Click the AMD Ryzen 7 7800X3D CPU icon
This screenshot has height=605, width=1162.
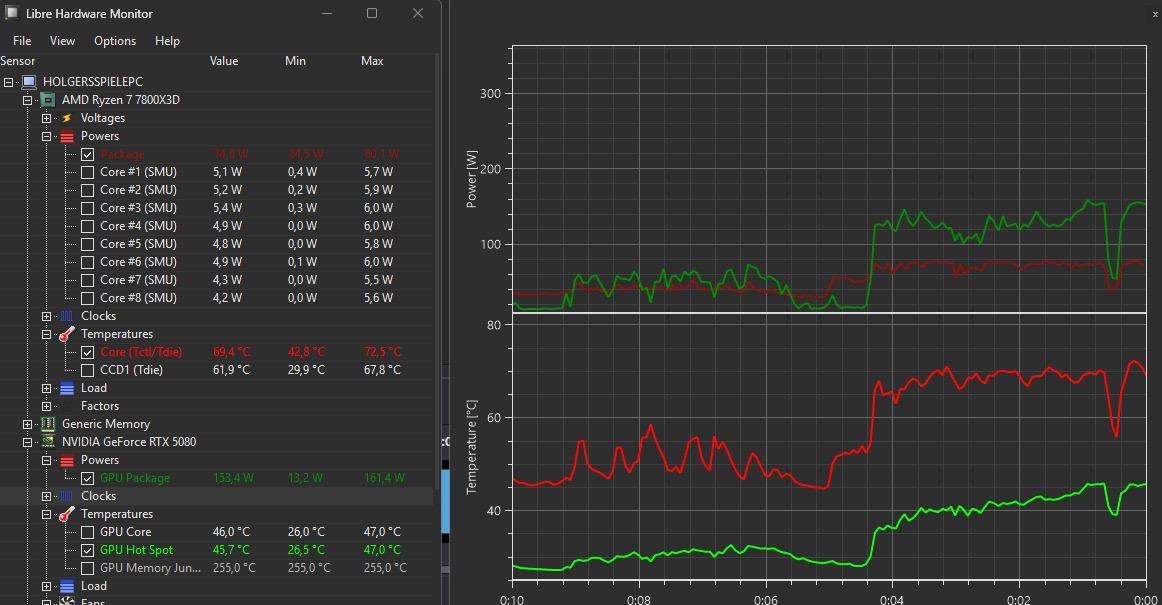click(x=47, y=99)
